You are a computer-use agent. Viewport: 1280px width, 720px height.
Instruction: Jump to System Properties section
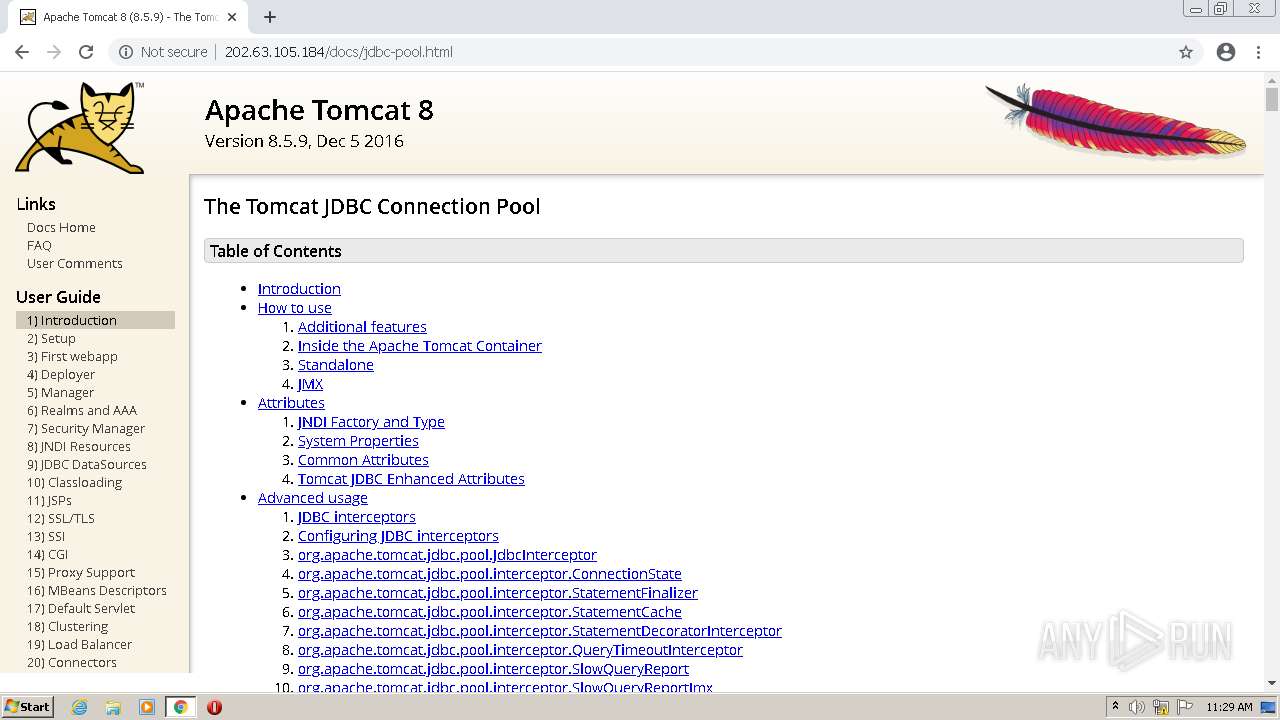pos(358,441)
